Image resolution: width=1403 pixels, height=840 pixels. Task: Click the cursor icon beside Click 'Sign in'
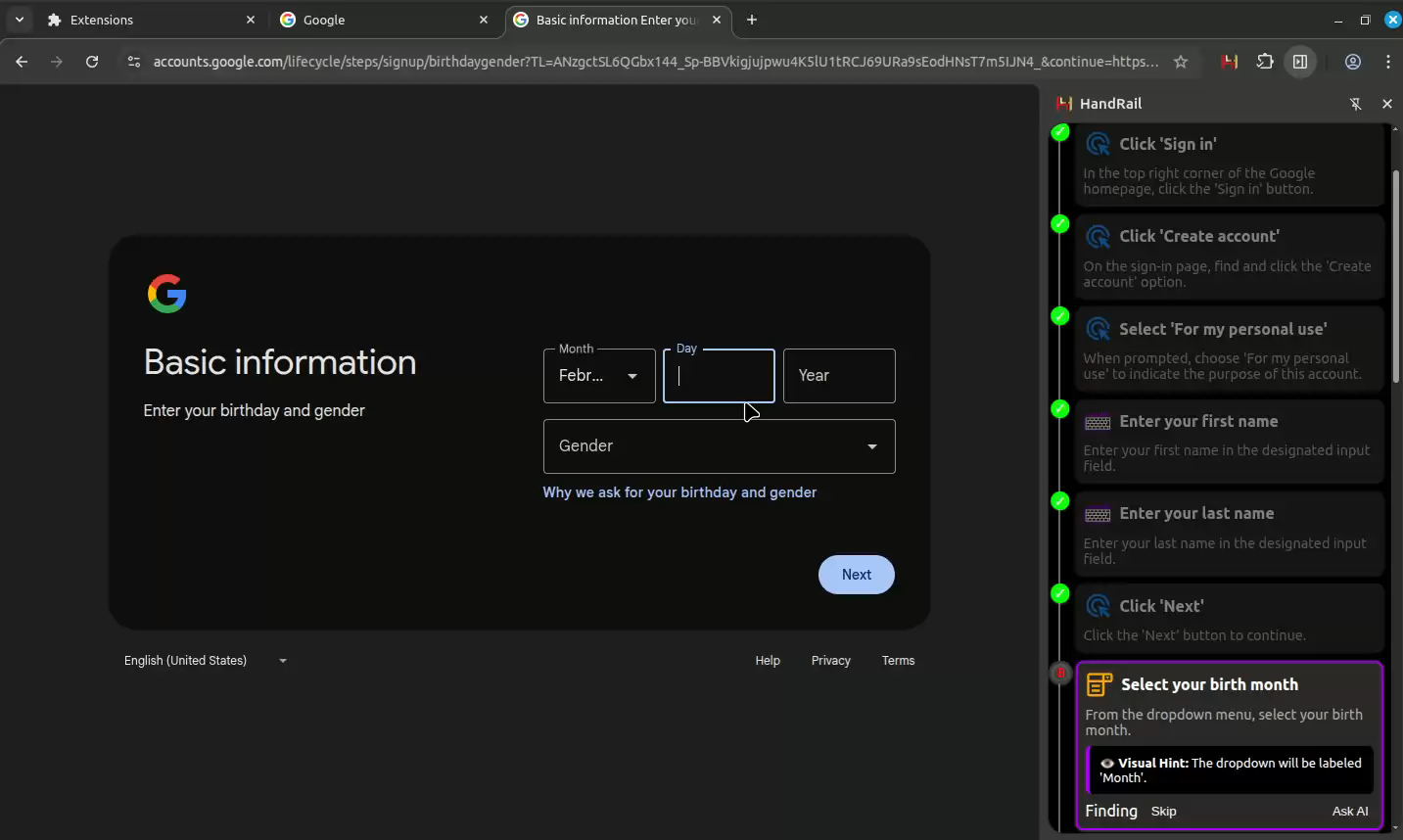(x=1099, y=144)
